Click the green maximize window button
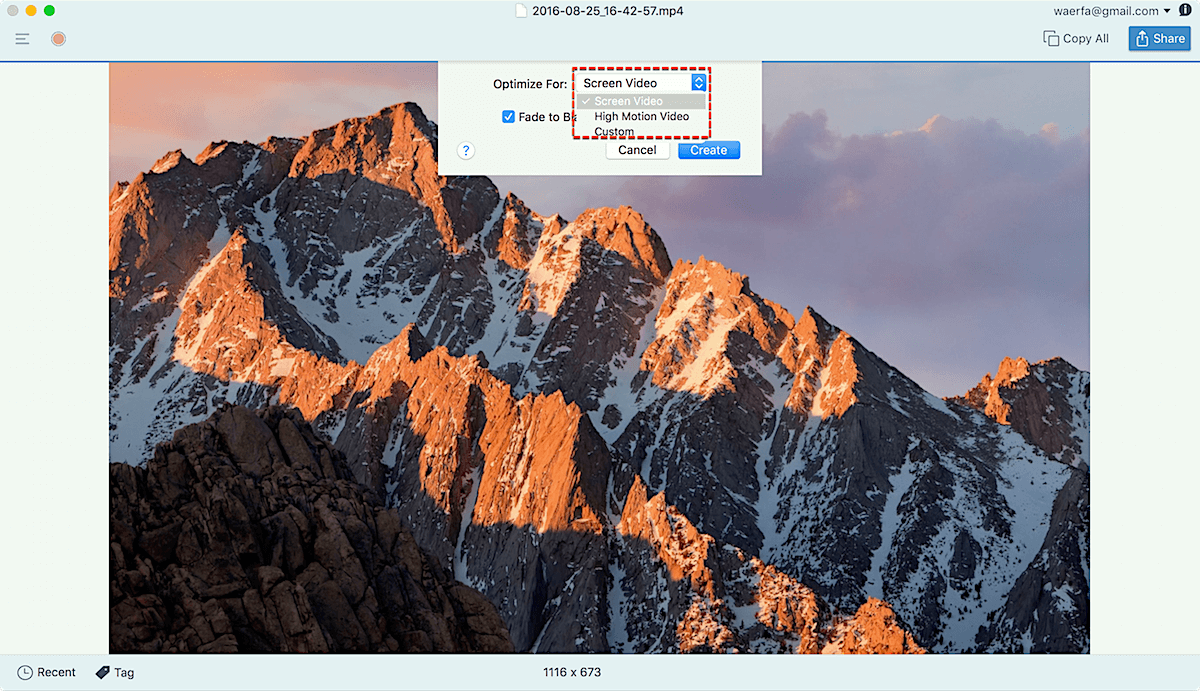This screenshot has height=691, width=1200. pyautogui.click(x=49, y=10)
